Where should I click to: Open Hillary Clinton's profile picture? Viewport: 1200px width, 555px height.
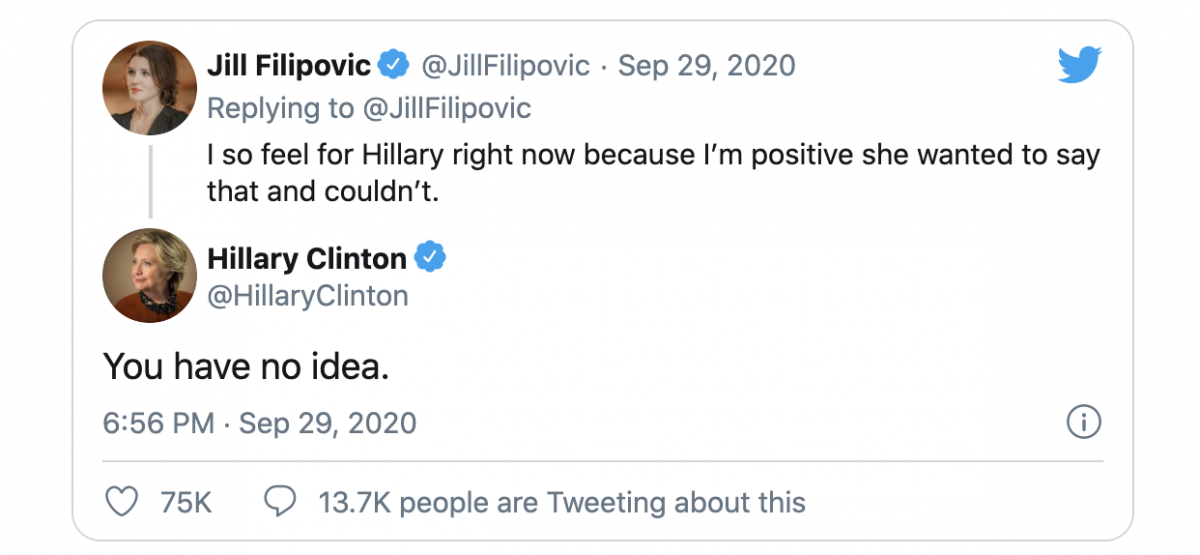149,275
